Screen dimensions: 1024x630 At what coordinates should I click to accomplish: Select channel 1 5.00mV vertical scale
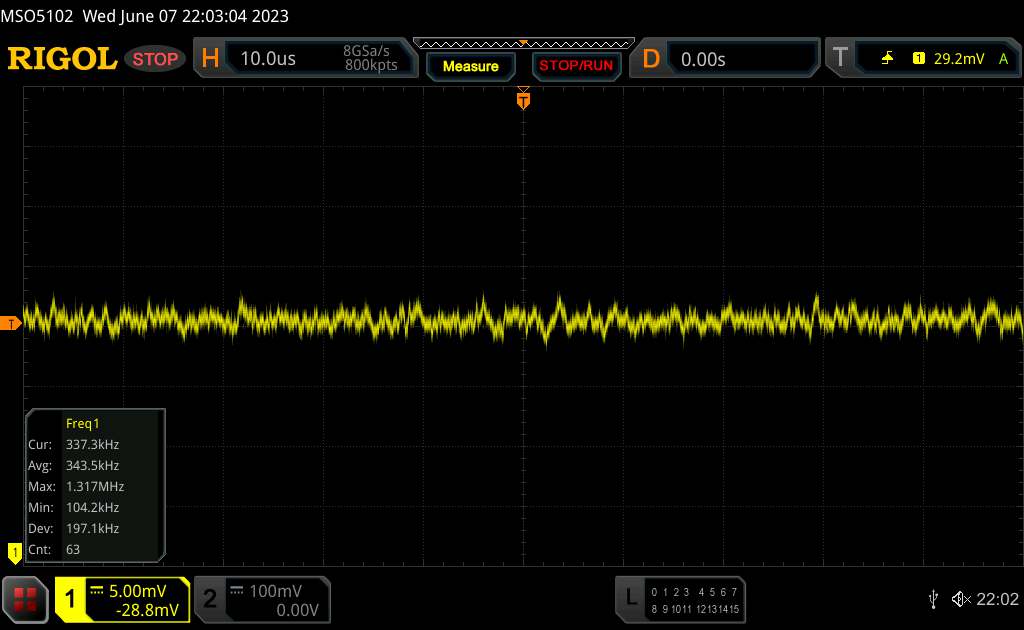tap(138, 591)
